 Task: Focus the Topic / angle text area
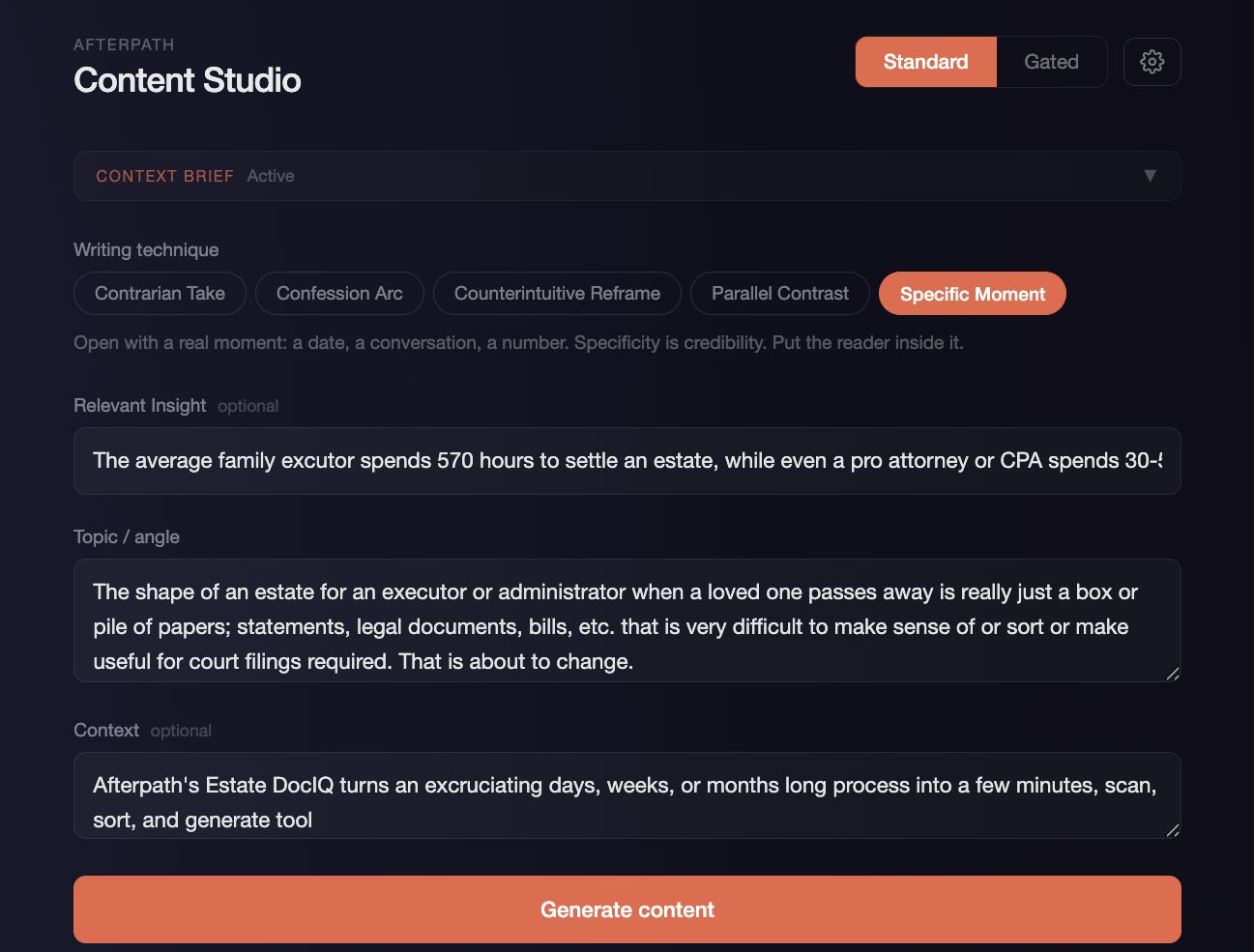click(627, 620)
